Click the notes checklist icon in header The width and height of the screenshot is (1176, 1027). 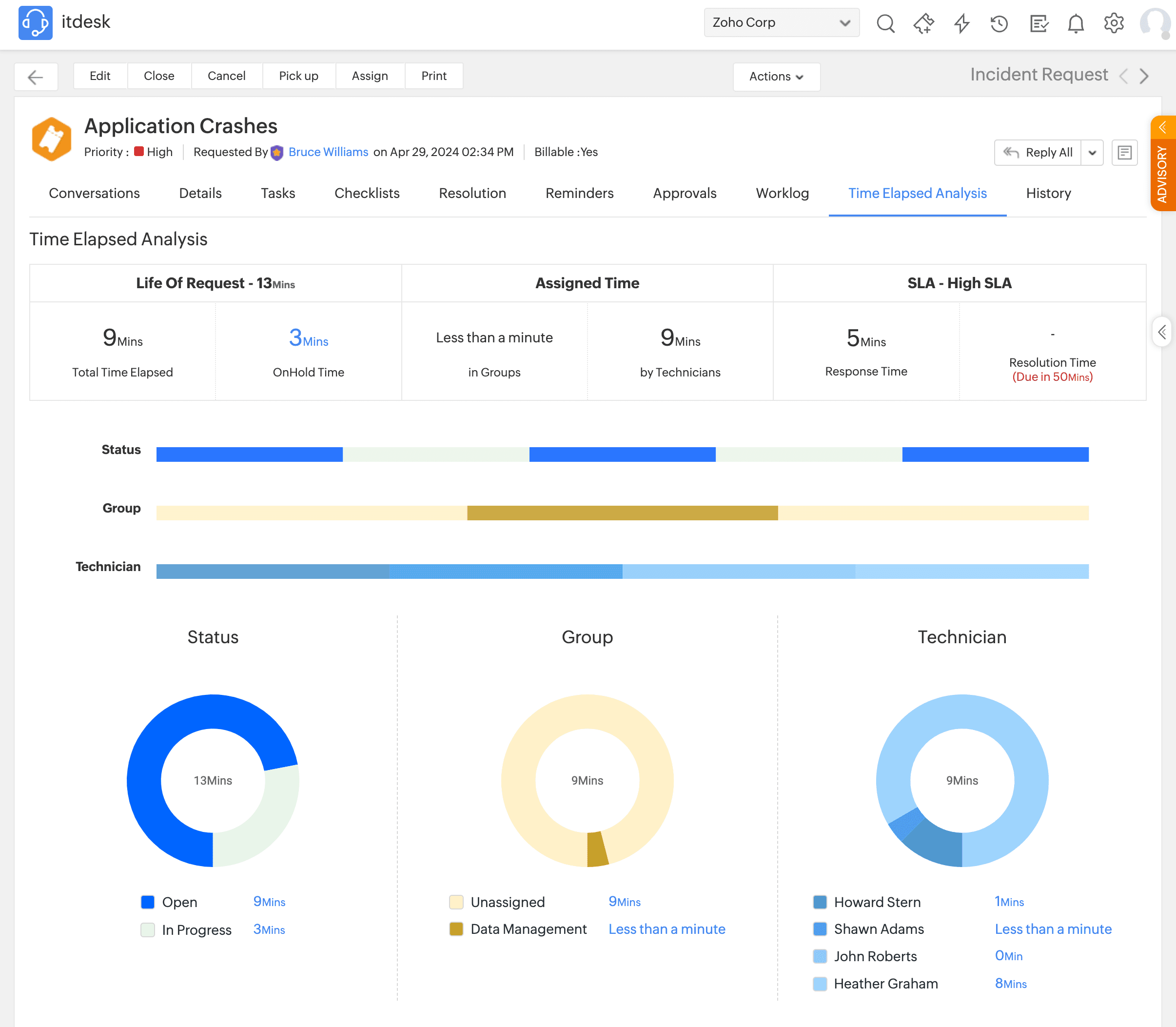click(x=1039, y=23)
